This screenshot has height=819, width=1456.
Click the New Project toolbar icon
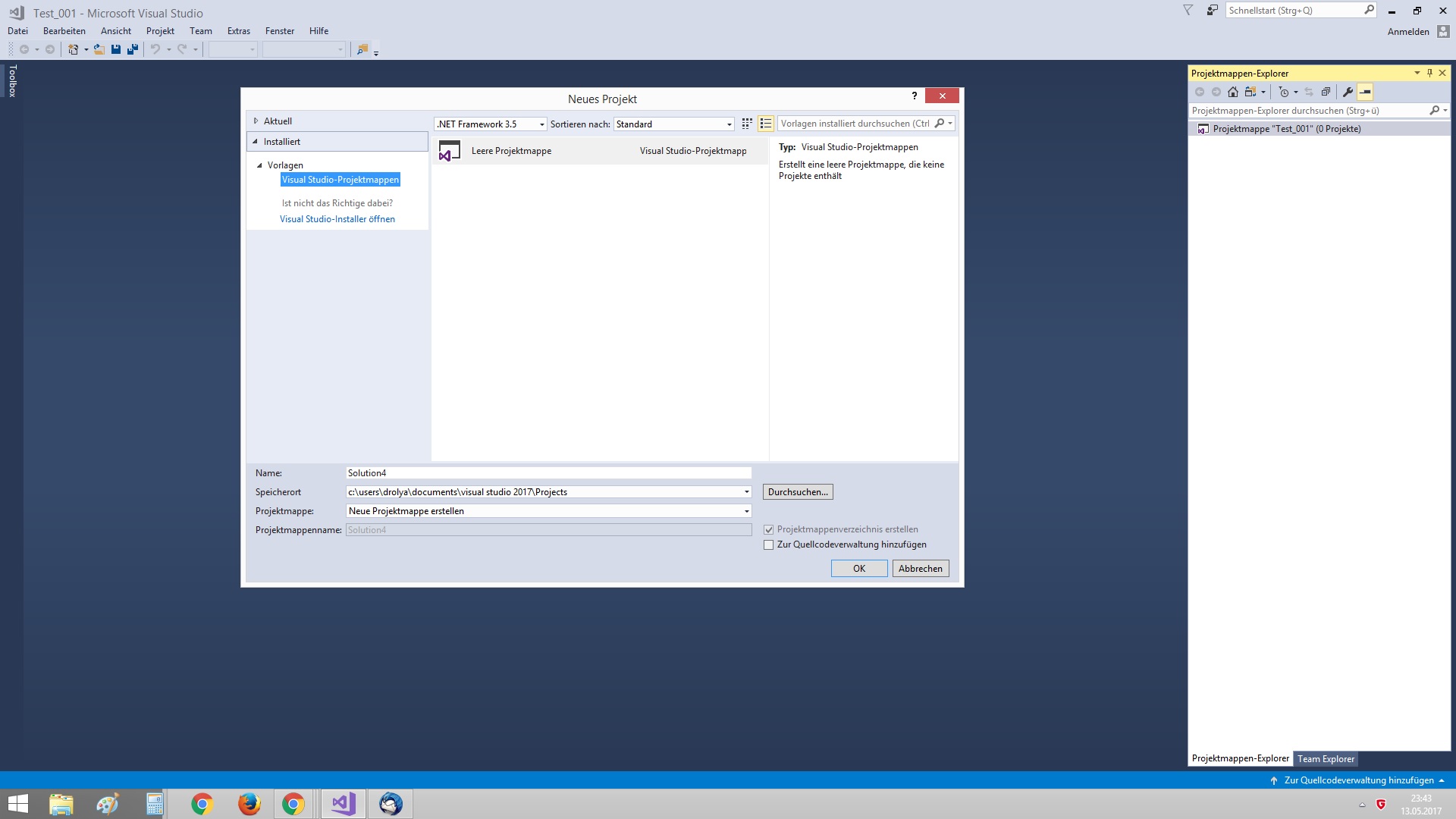click(73, 49)
